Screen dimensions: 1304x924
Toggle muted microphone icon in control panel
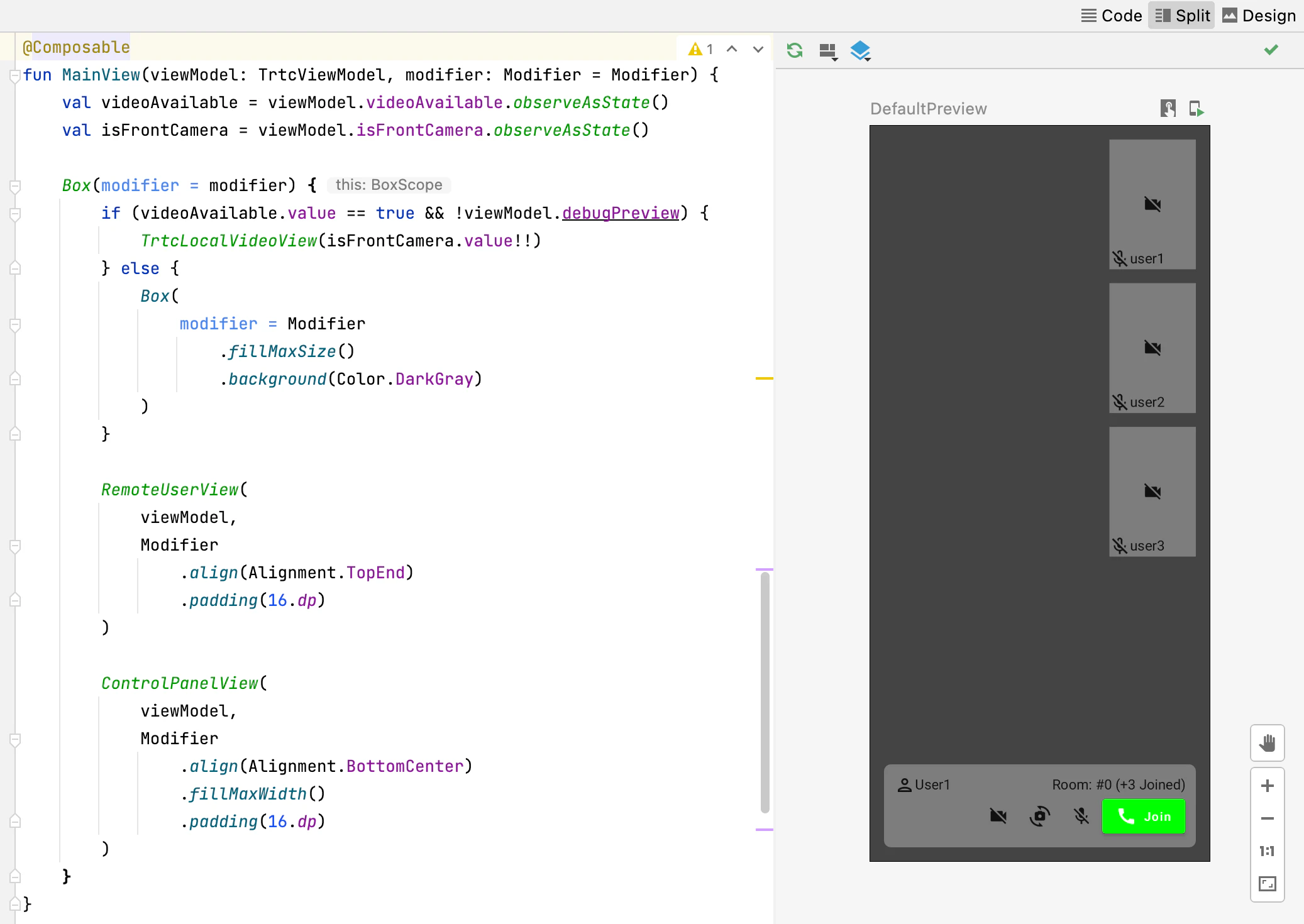[1081, 816]
